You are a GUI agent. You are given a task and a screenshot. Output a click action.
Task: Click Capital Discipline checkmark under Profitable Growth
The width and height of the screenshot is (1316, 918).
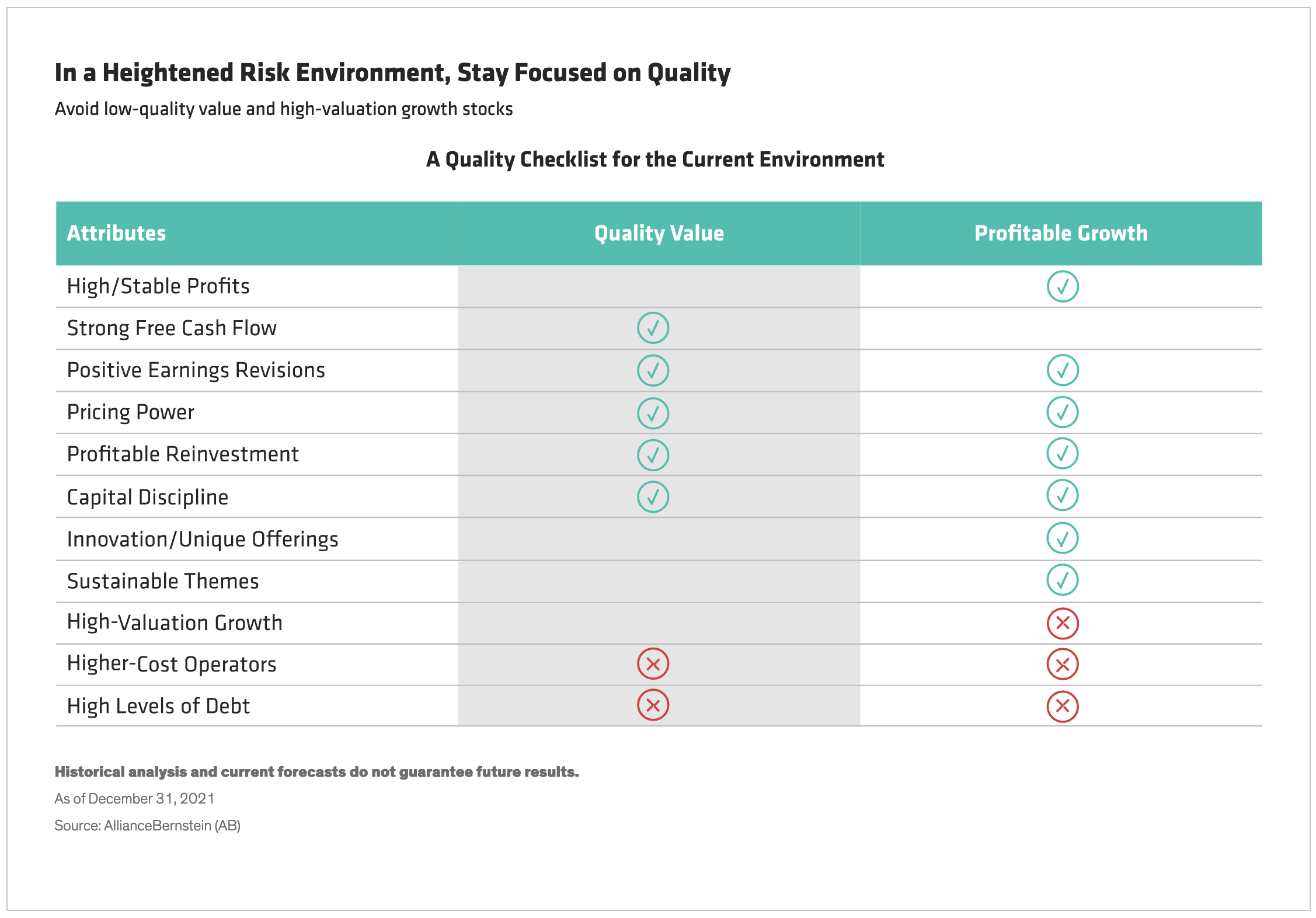pyautogui.click(x=1062, y=495)
